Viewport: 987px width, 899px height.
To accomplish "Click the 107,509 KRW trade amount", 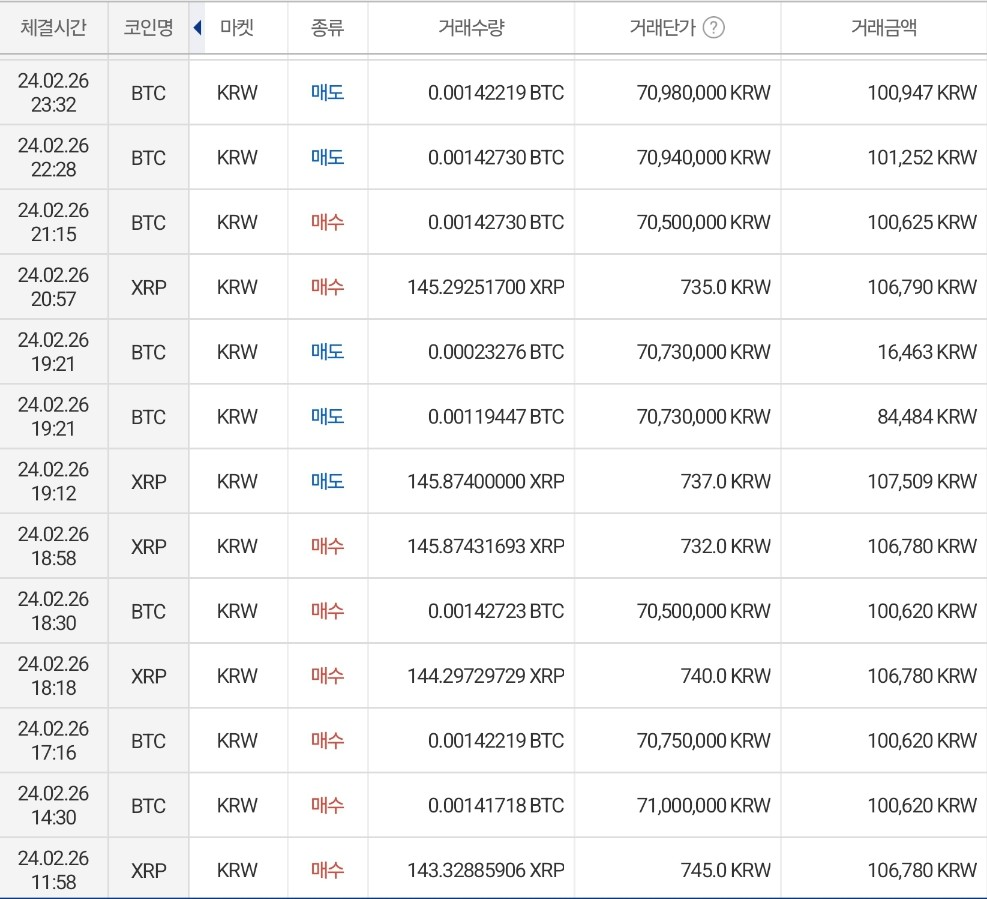I will [922, 482].
